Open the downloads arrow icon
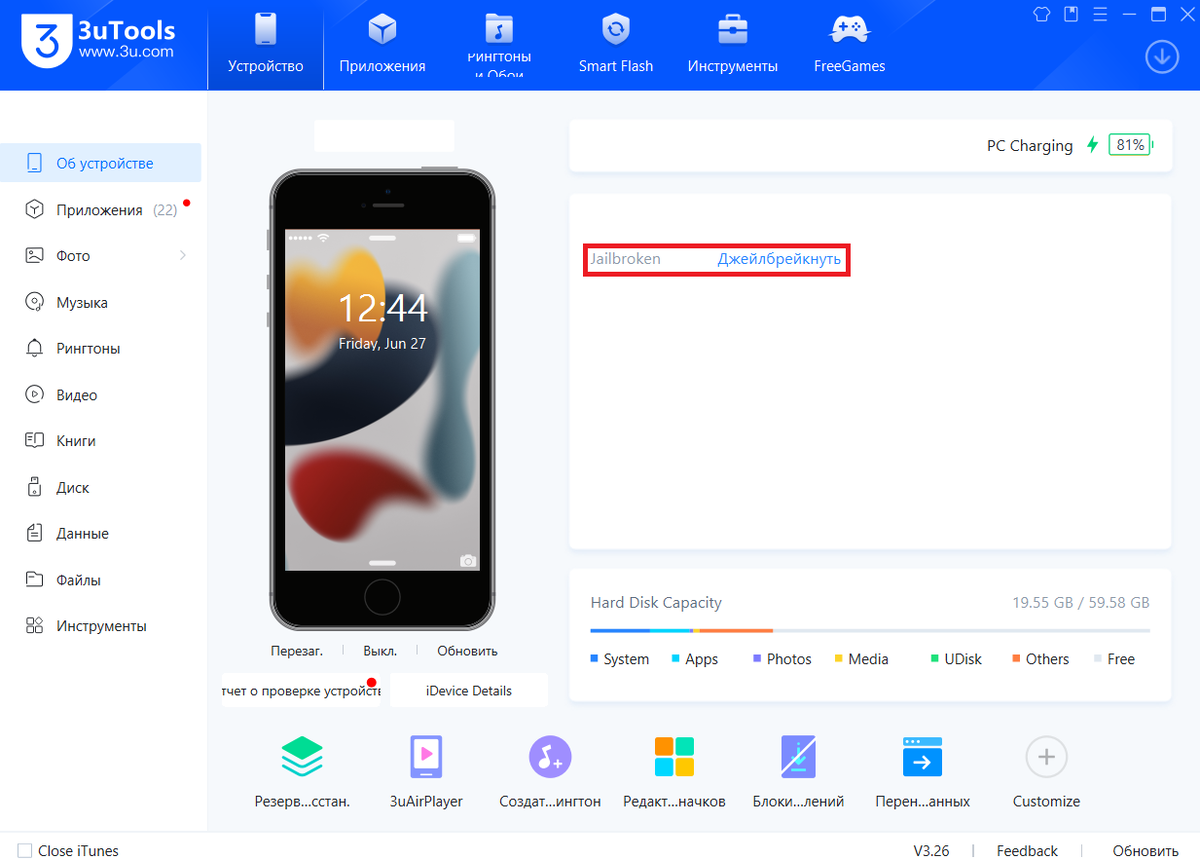Image resolution: width=1200 pixels, height=860 pixels. coord(1162,58)
